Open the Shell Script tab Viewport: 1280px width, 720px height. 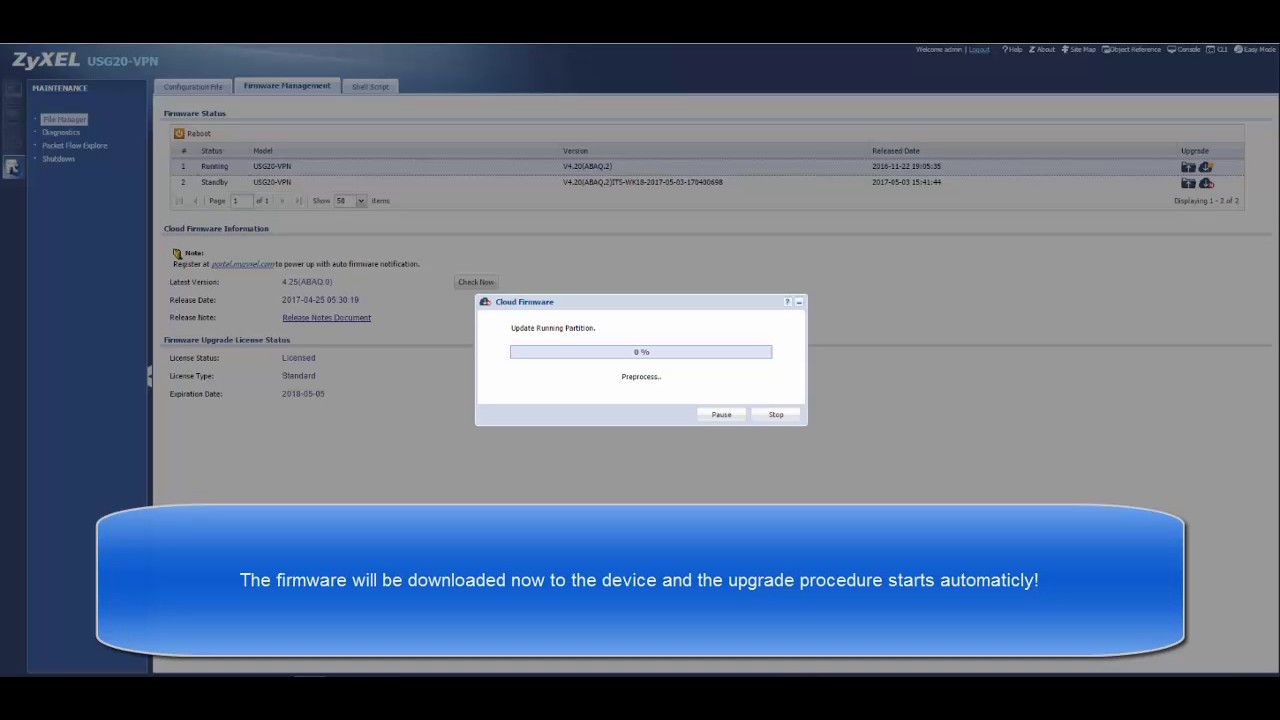pos(370,87)
